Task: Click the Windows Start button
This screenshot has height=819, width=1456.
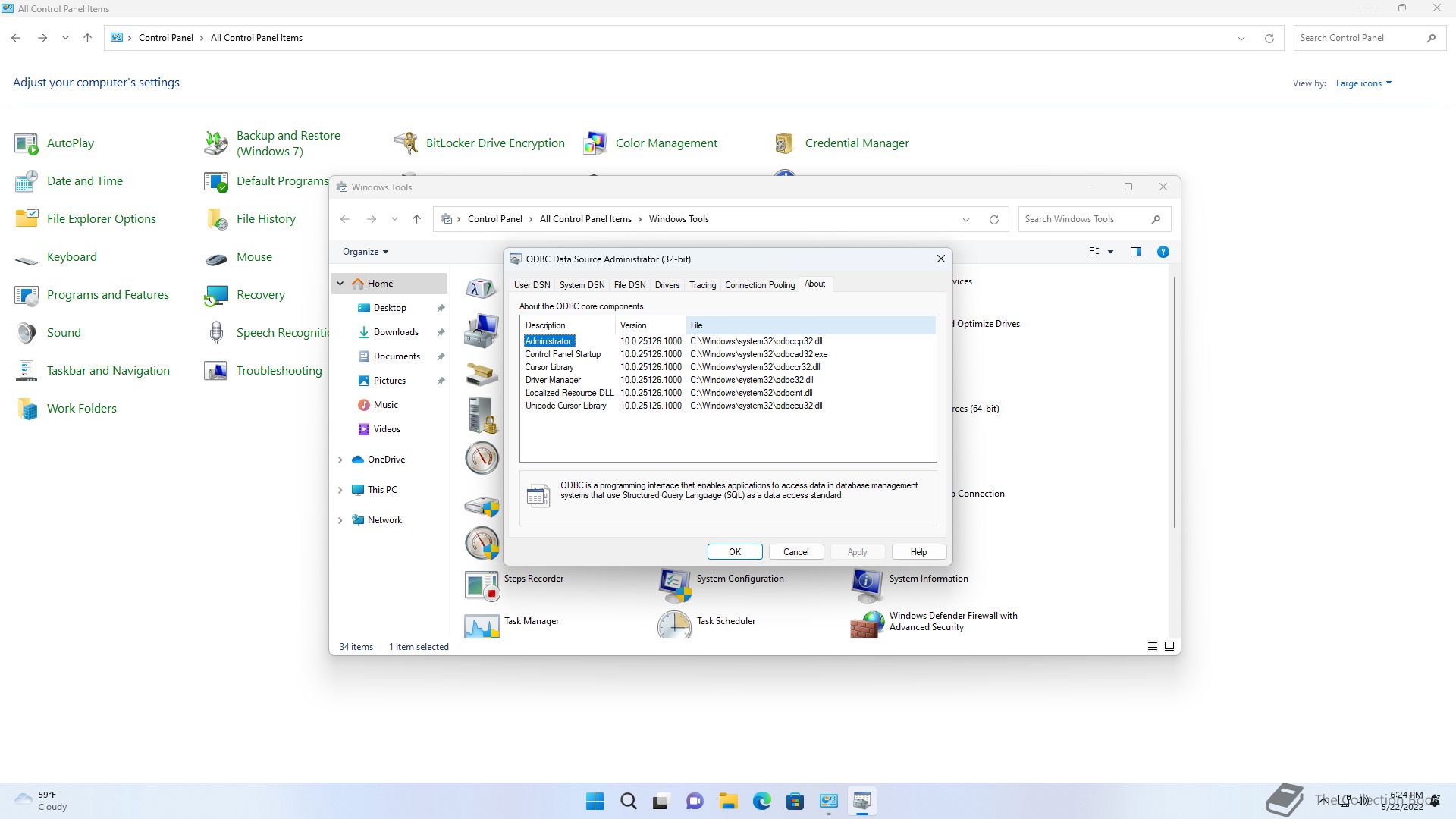Action: (595, 801)
